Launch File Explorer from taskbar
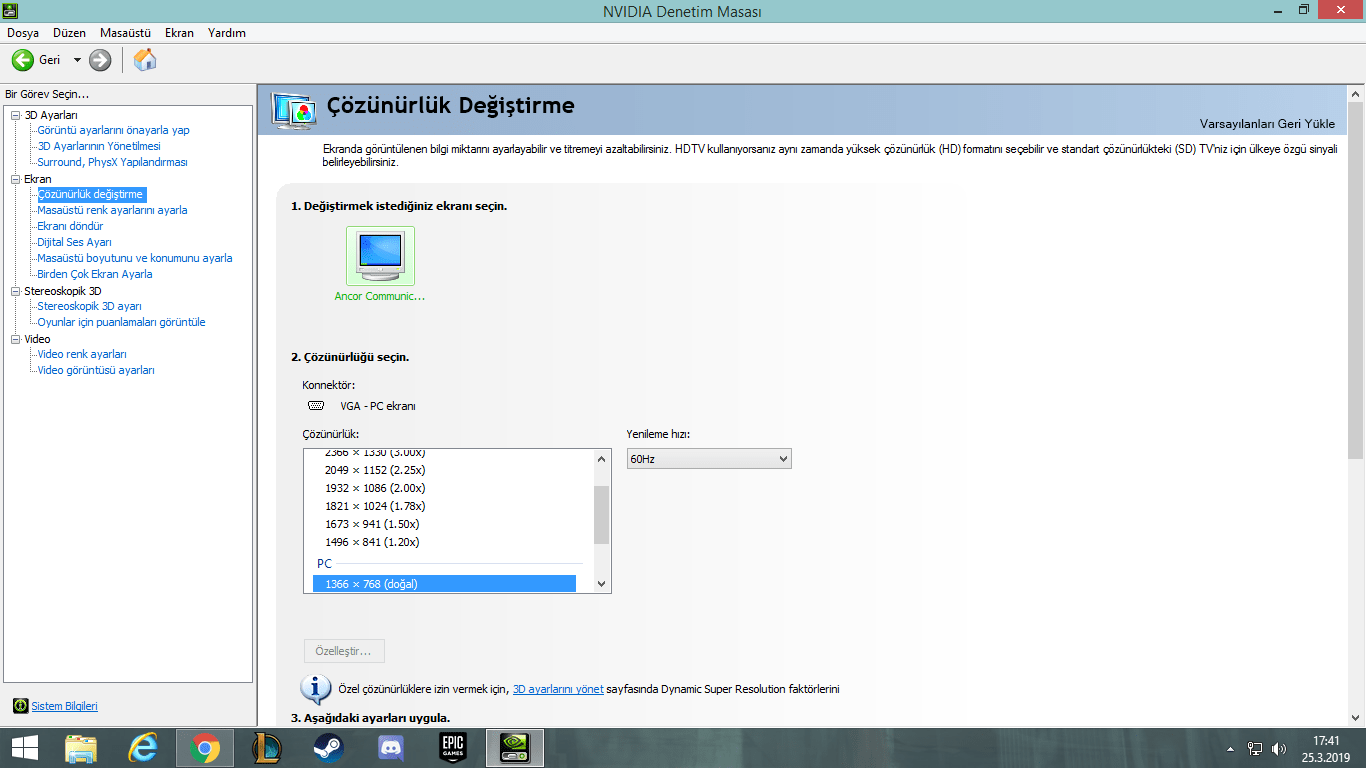 (x=81, y=748)
